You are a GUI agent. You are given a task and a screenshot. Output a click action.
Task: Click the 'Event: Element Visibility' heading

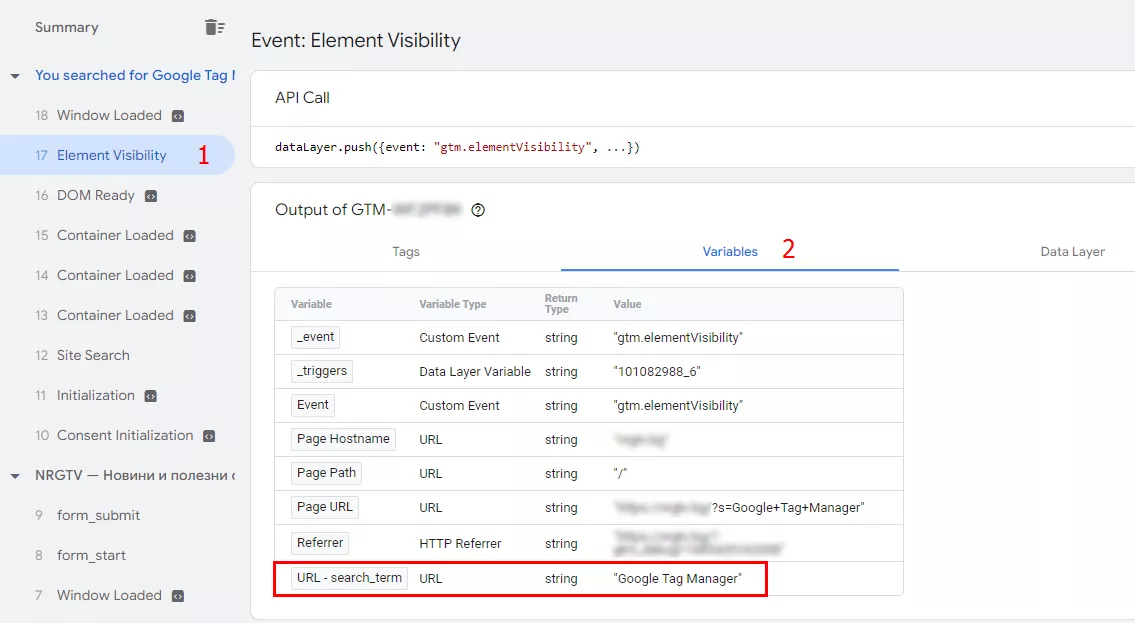[355, 41]
